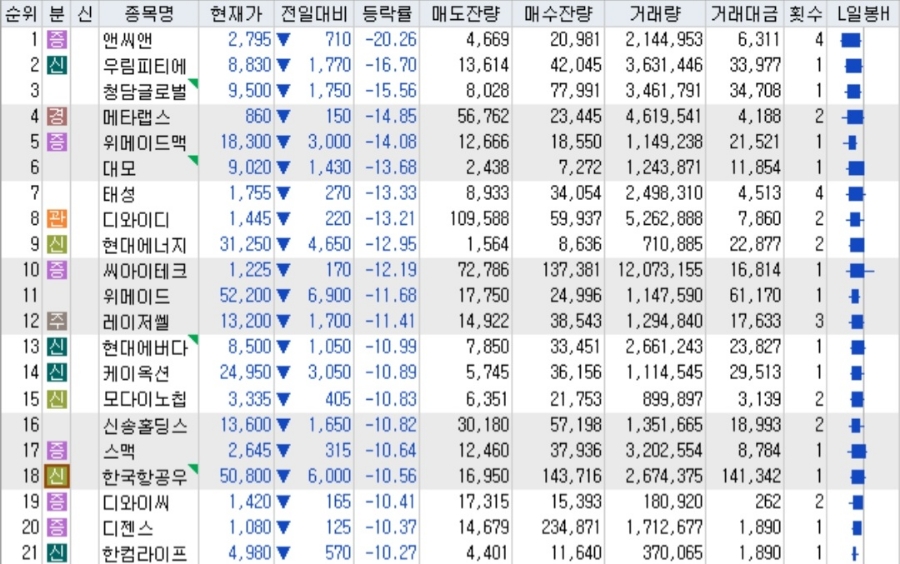Sort by the 순위 column header

[x=21, y=13]
